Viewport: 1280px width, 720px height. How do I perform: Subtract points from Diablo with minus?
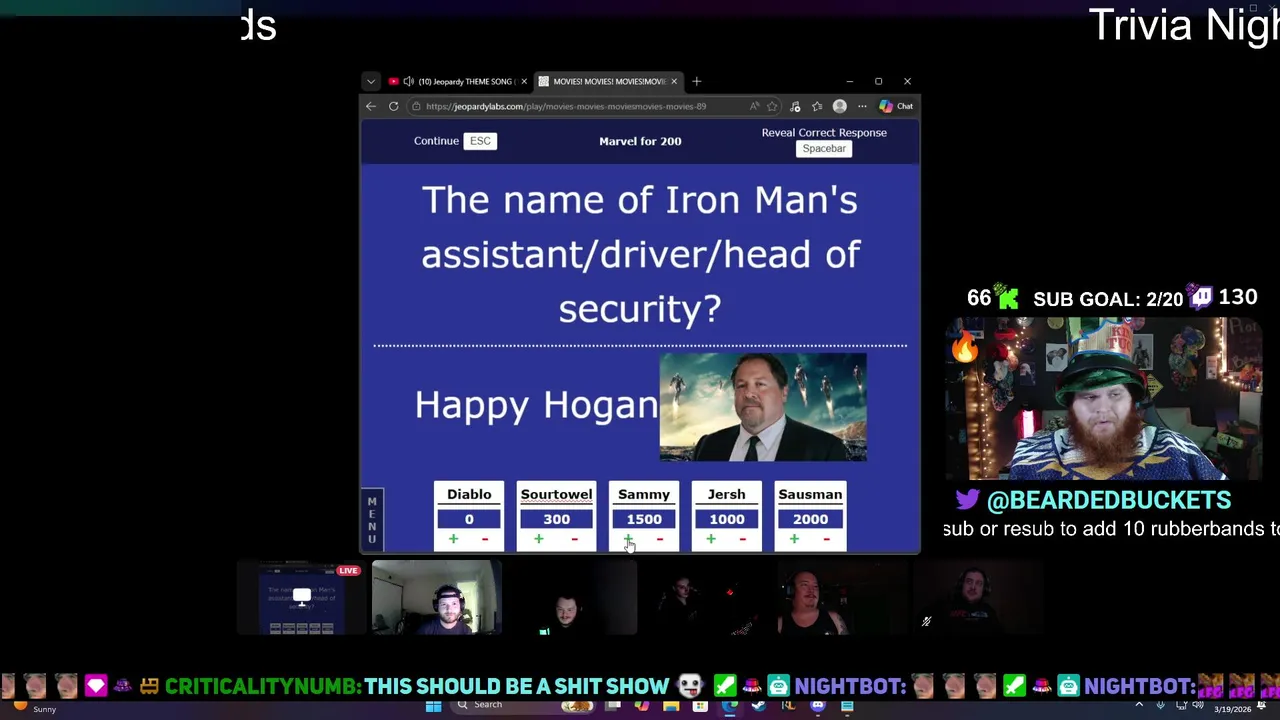coord(485,539)
